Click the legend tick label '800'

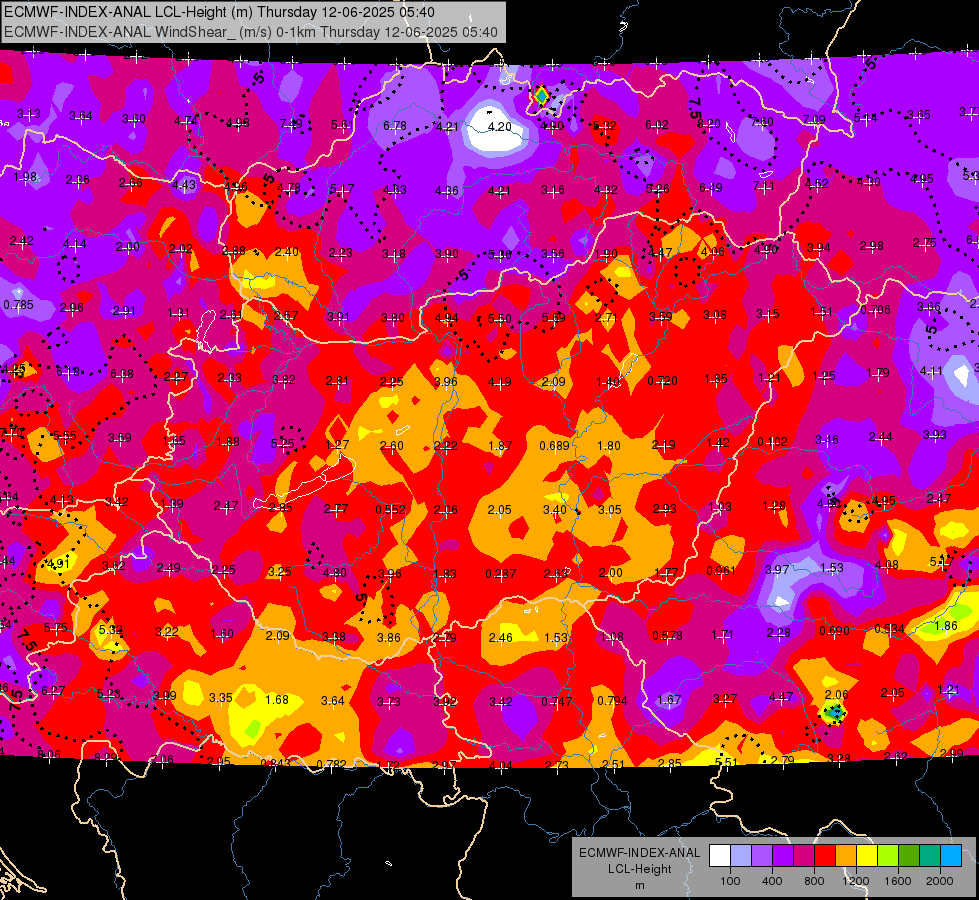(814, 881)
